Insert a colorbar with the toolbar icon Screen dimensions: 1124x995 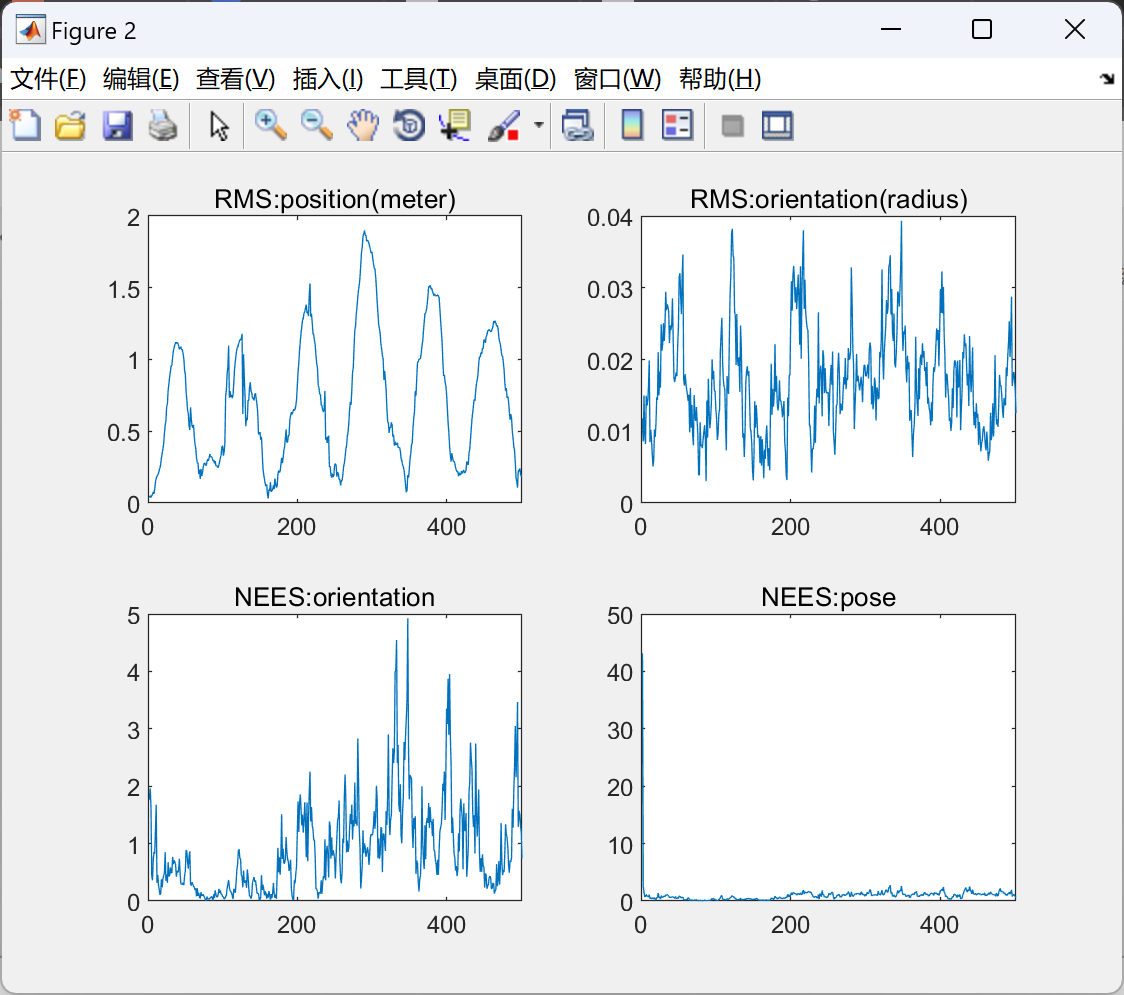click(632, 125)
